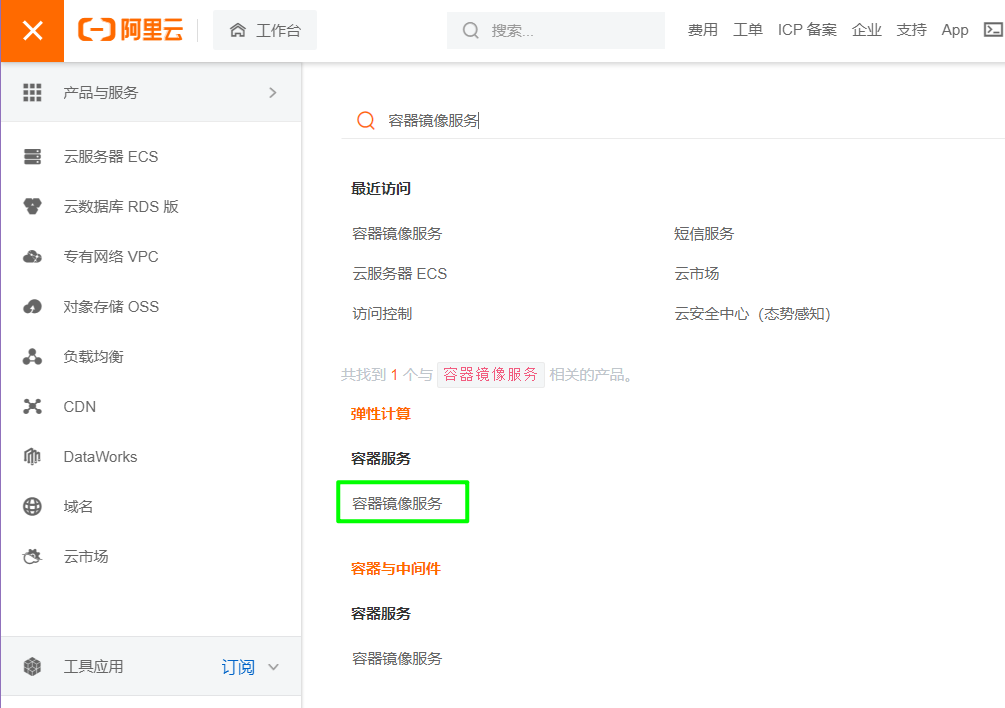Click the house icon beside 工作台
1005x708 pixels.
pos(238,30)
